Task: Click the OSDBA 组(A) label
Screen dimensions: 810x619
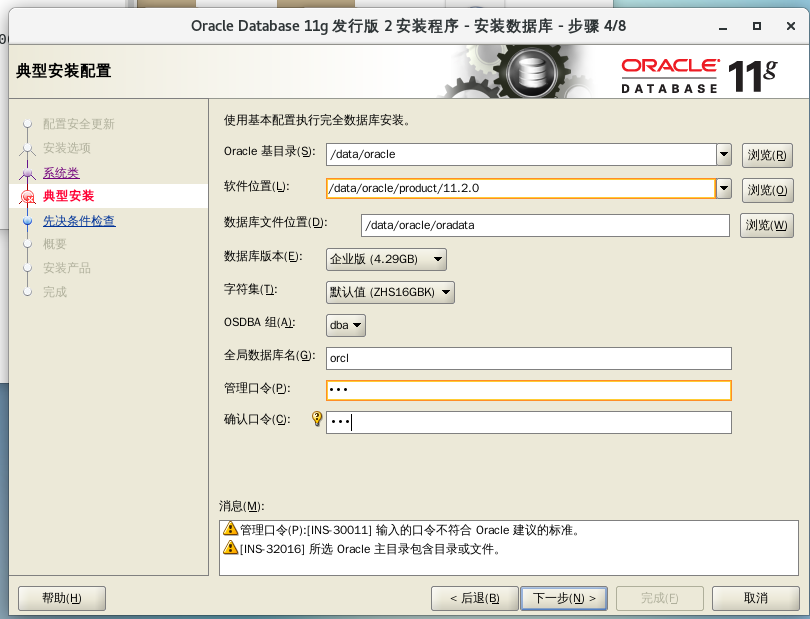Action: pyautogui.click(x=259, y=322)
